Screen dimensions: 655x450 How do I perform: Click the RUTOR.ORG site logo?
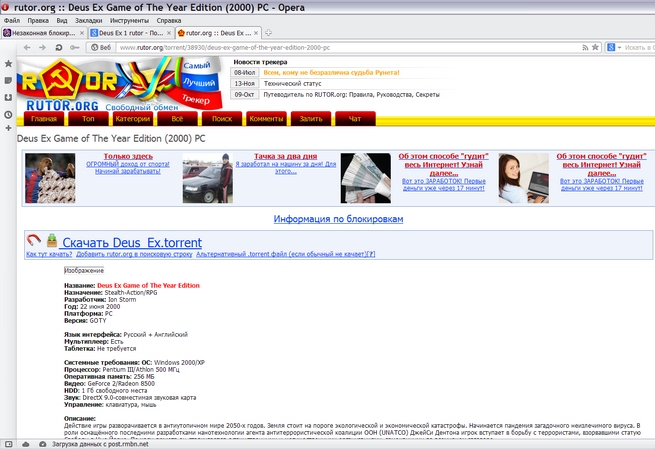pos(119,85)
